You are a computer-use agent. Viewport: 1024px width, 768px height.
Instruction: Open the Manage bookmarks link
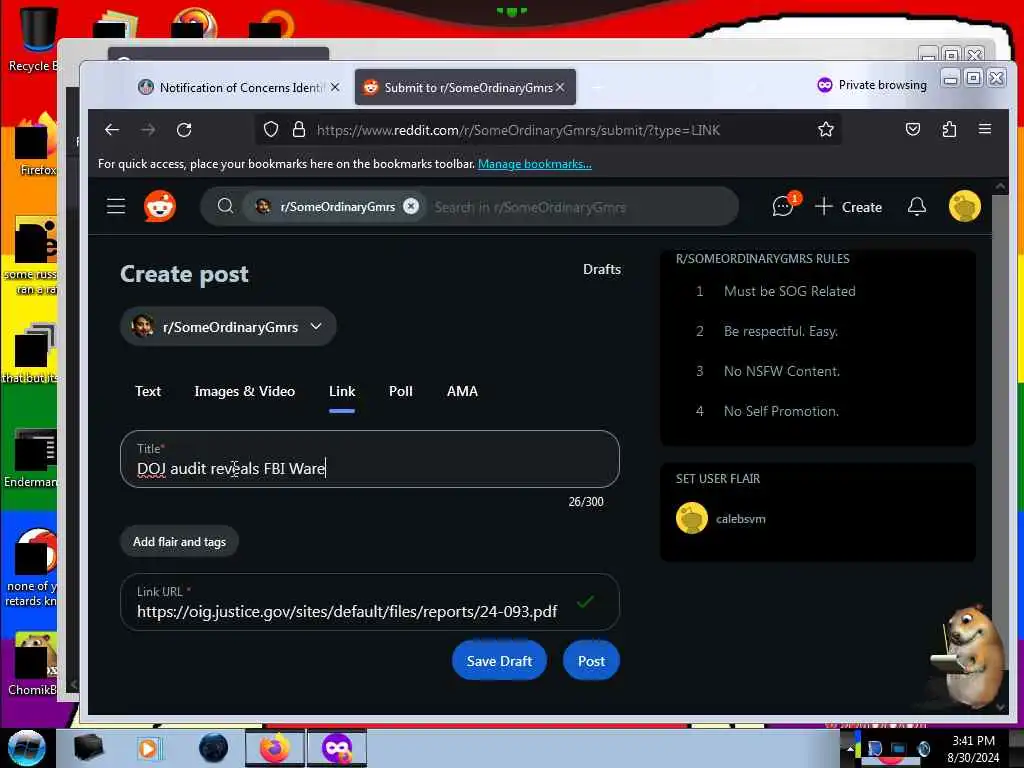[535, 164]
